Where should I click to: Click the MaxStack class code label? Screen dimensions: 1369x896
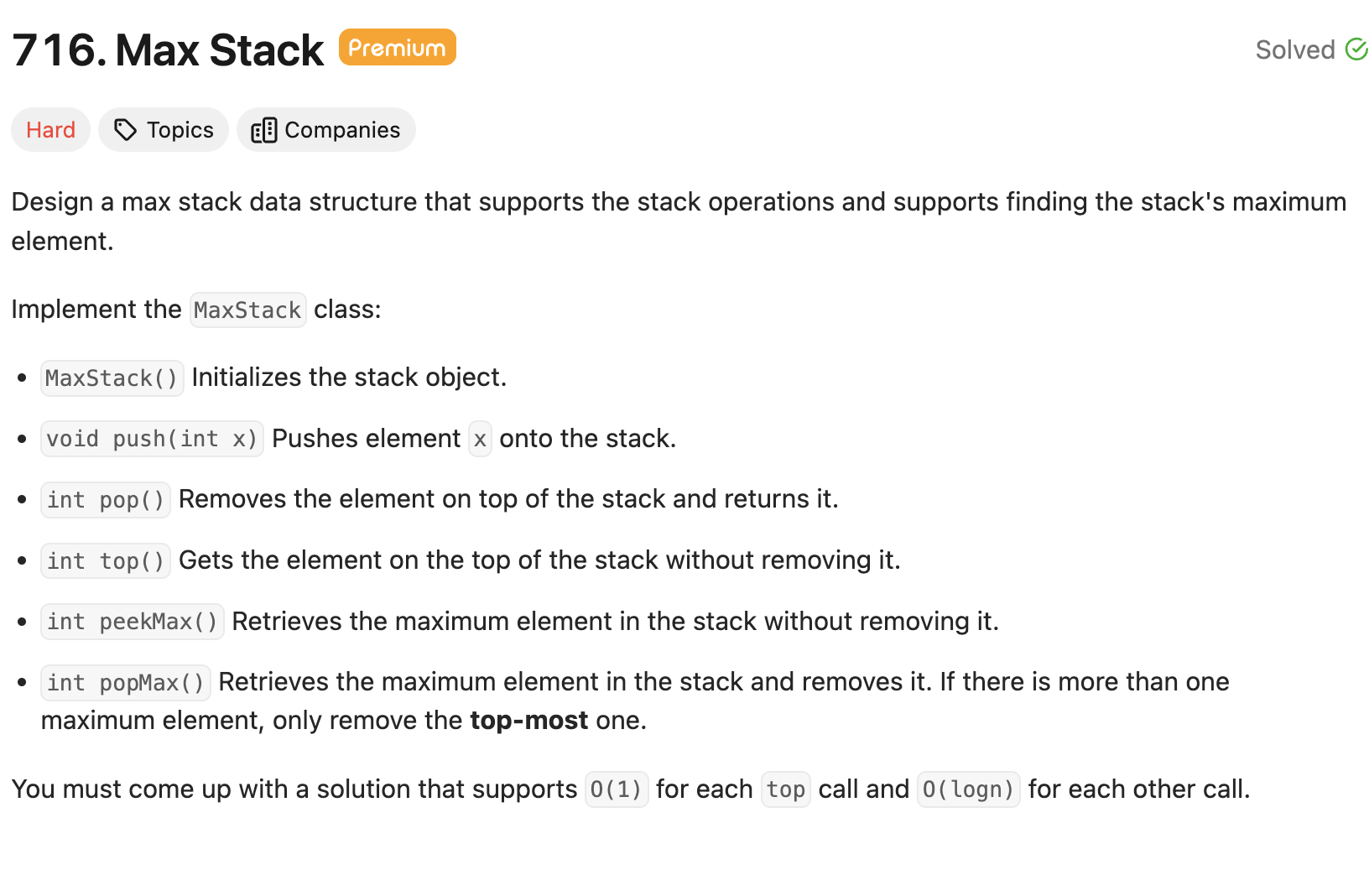pyautogui.click(x=247, y=310)
